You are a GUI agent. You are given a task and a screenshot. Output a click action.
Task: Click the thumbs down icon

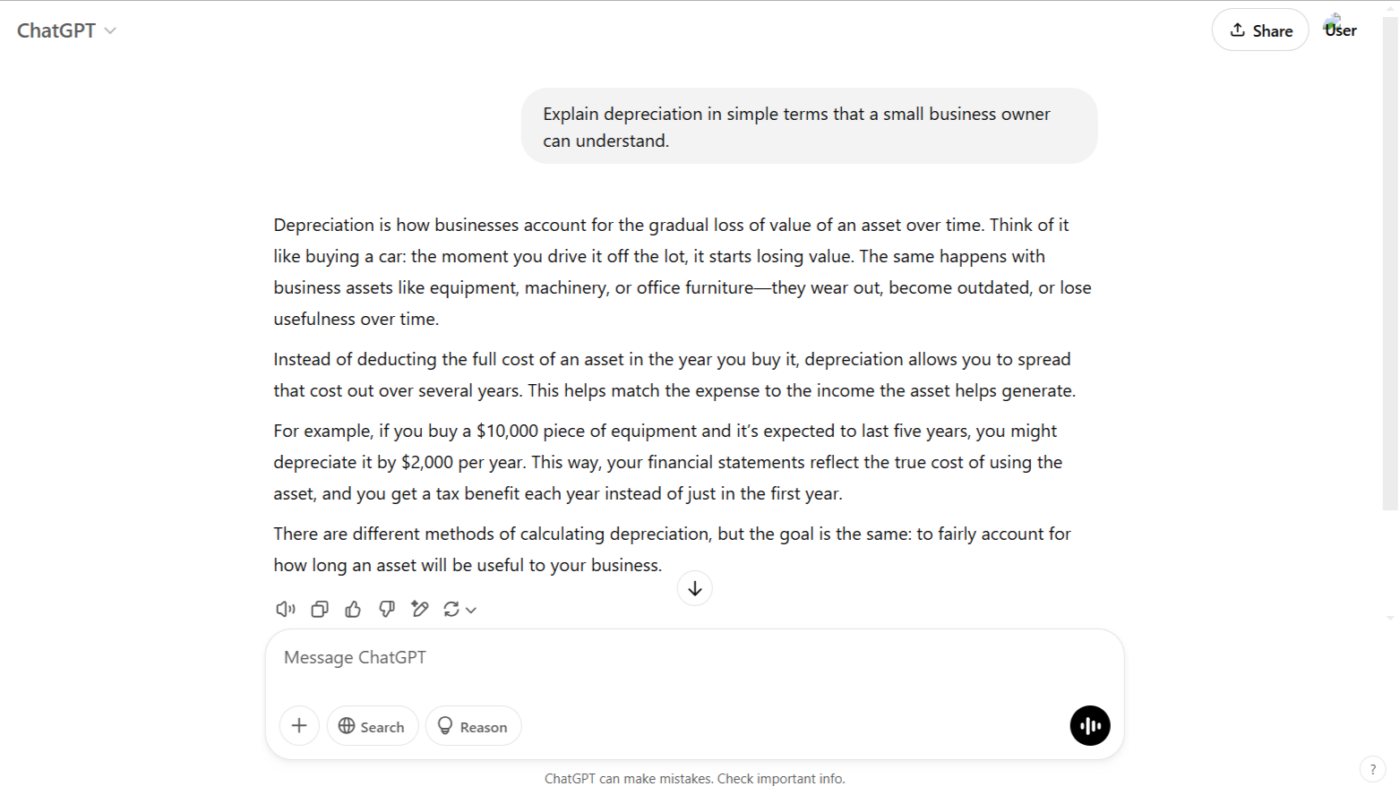point(387,609)
